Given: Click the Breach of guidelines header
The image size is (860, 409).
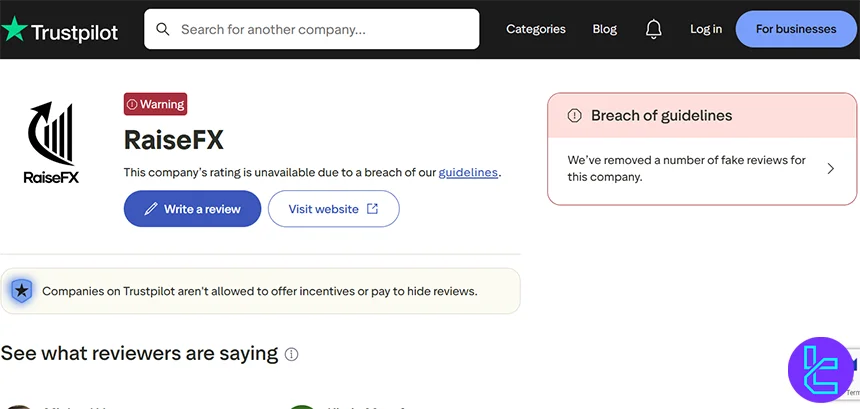Looking at the screenshot, I should click(662, 116).
